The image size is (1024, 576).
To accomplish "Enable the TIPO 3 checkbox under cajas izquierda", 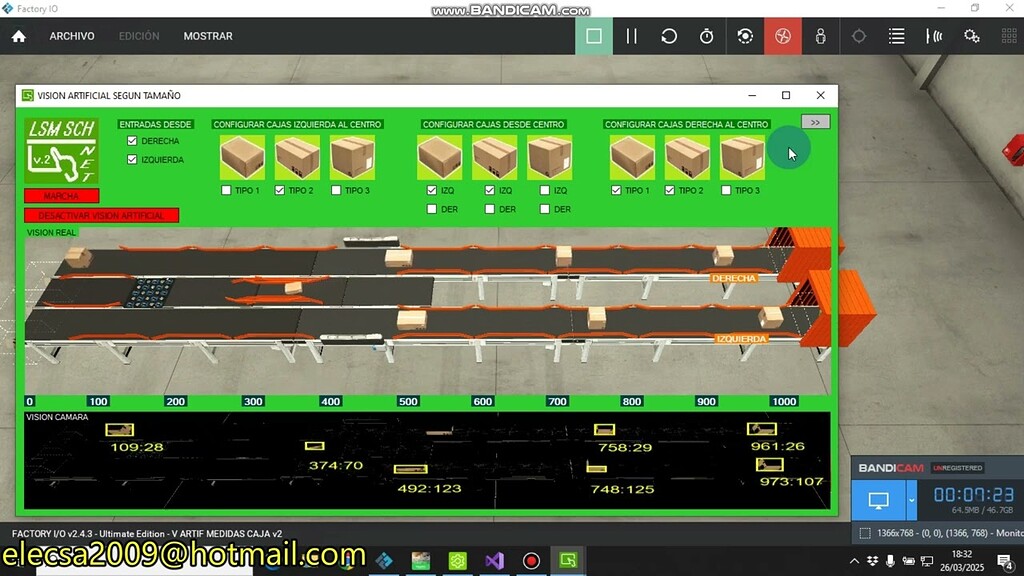I will [335, 190].
